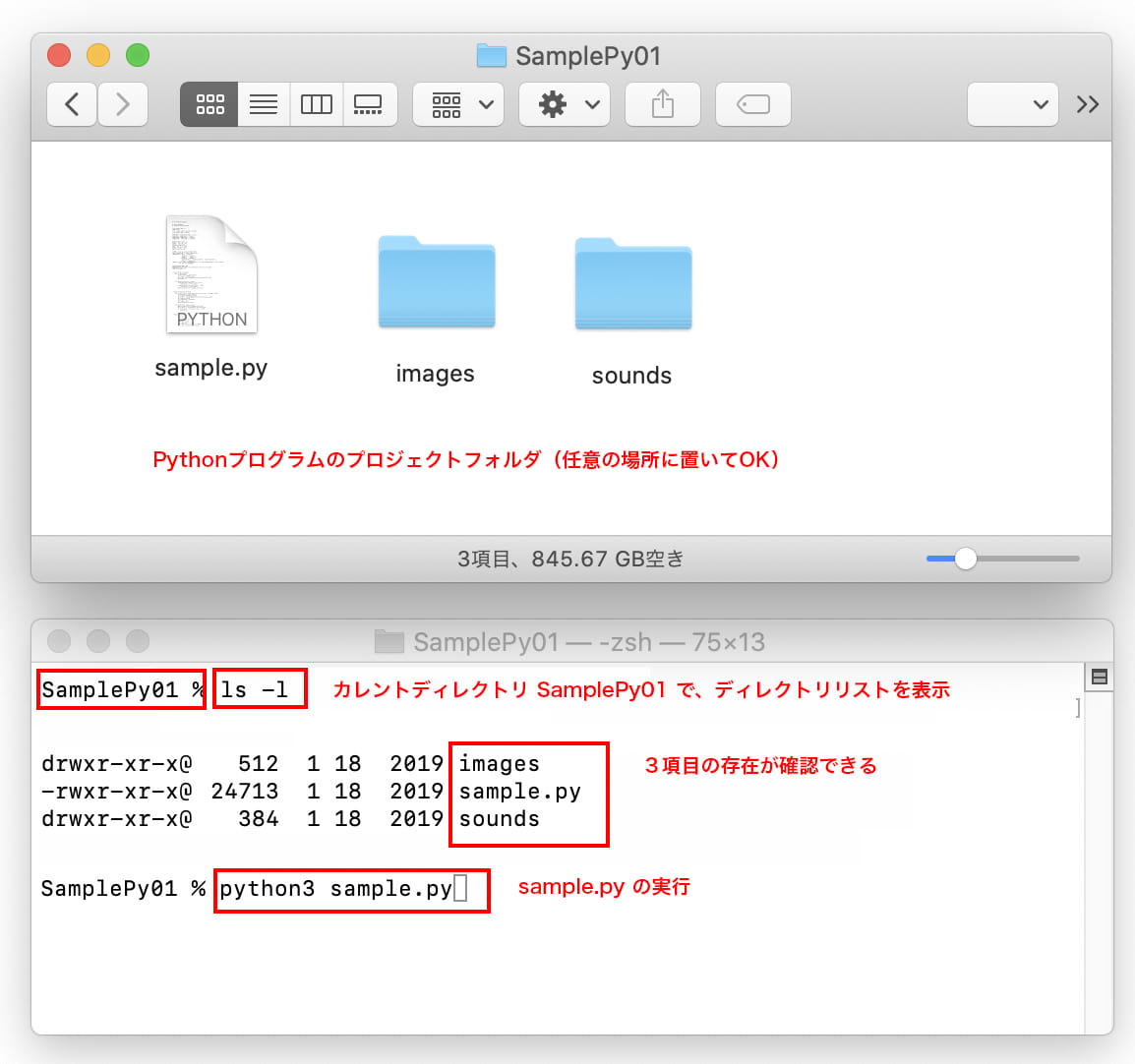Image resolution: width=1135 pixels, height=1064 pixels.
Task: Select the sounds folder
Action: coord(632,284)
